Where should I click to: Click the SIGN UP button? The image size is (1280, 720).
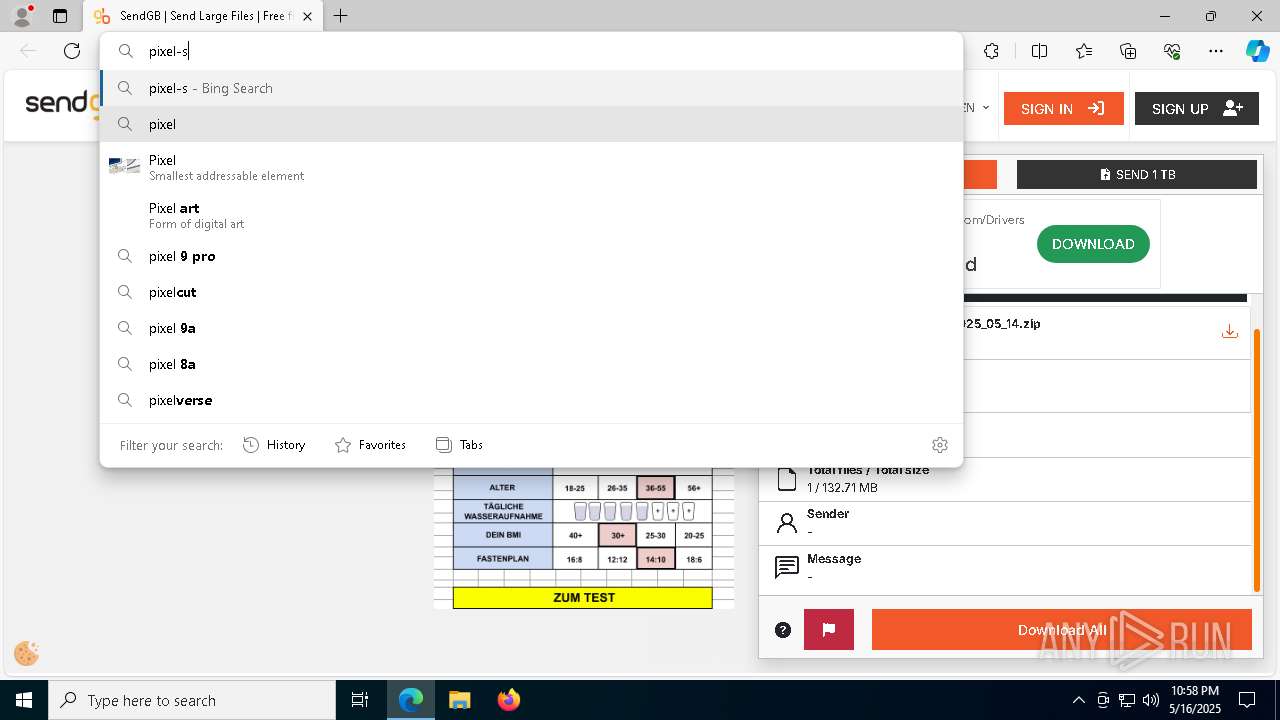pyautogui.click(x=1196, y=109)
